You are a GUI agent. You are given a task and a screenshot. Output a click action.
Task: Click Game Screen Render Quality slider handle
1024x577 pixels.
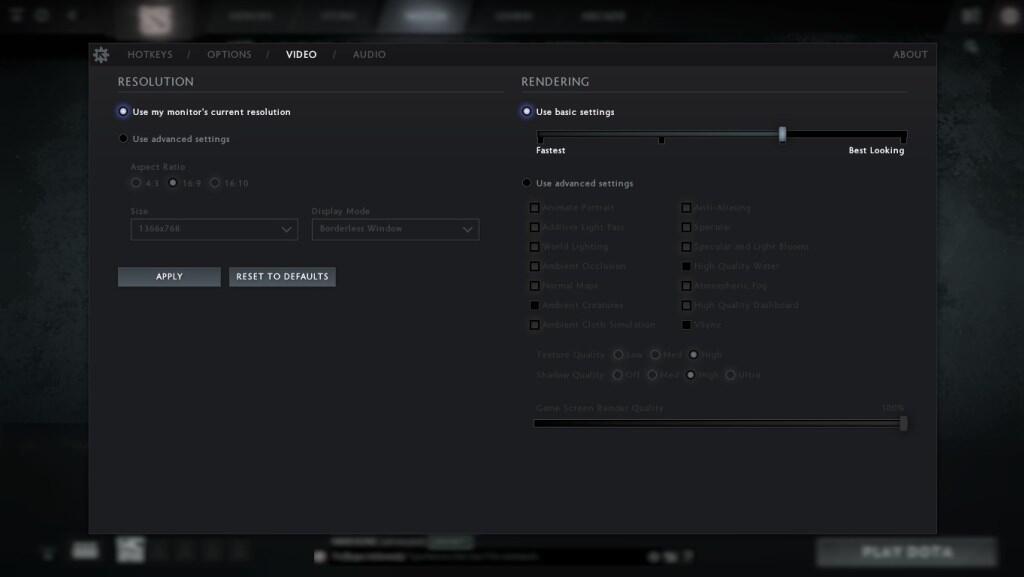click(x=903, y=424)
